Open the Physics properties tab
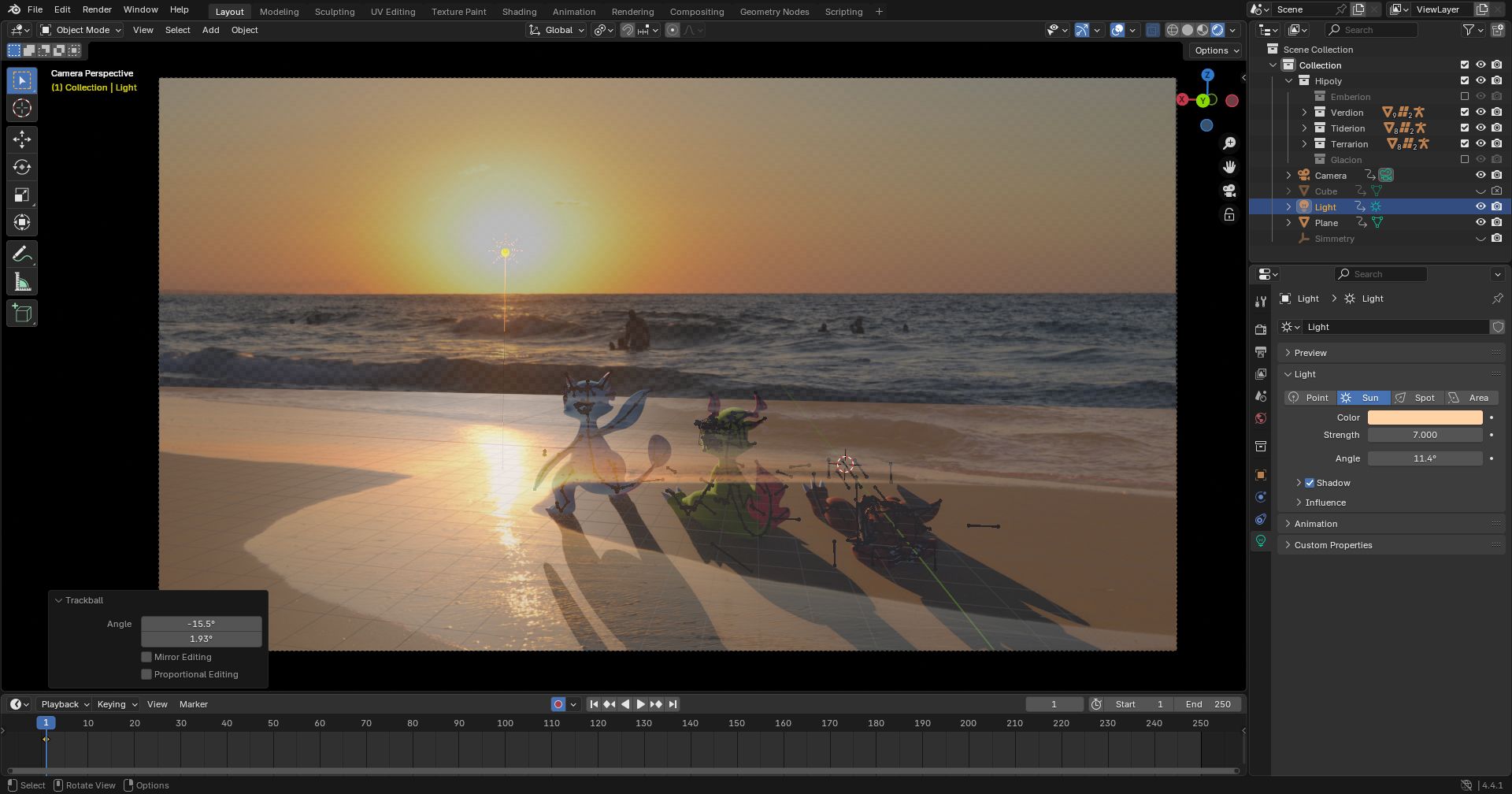This screenshot has height=794, width=1512. (1261, 497)
